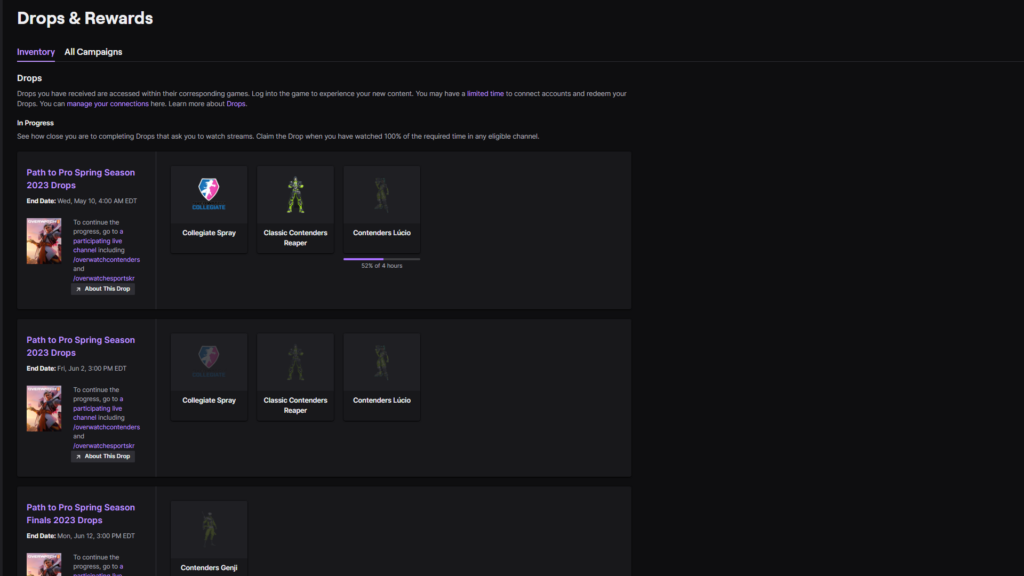Select the second campaign's Classic Contenders Reaper icon
This screenshot has width=1024, height=576.
[x=295, y=361]
